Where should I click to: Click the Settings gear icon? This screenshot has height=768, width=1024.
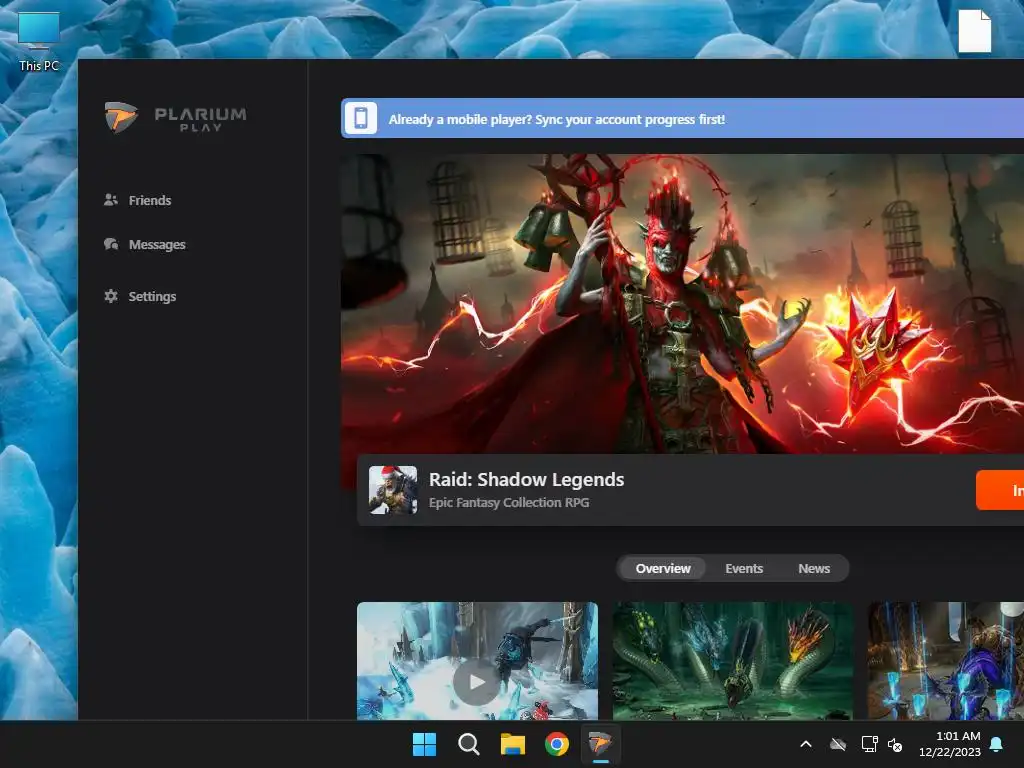[x=111, y=296]
